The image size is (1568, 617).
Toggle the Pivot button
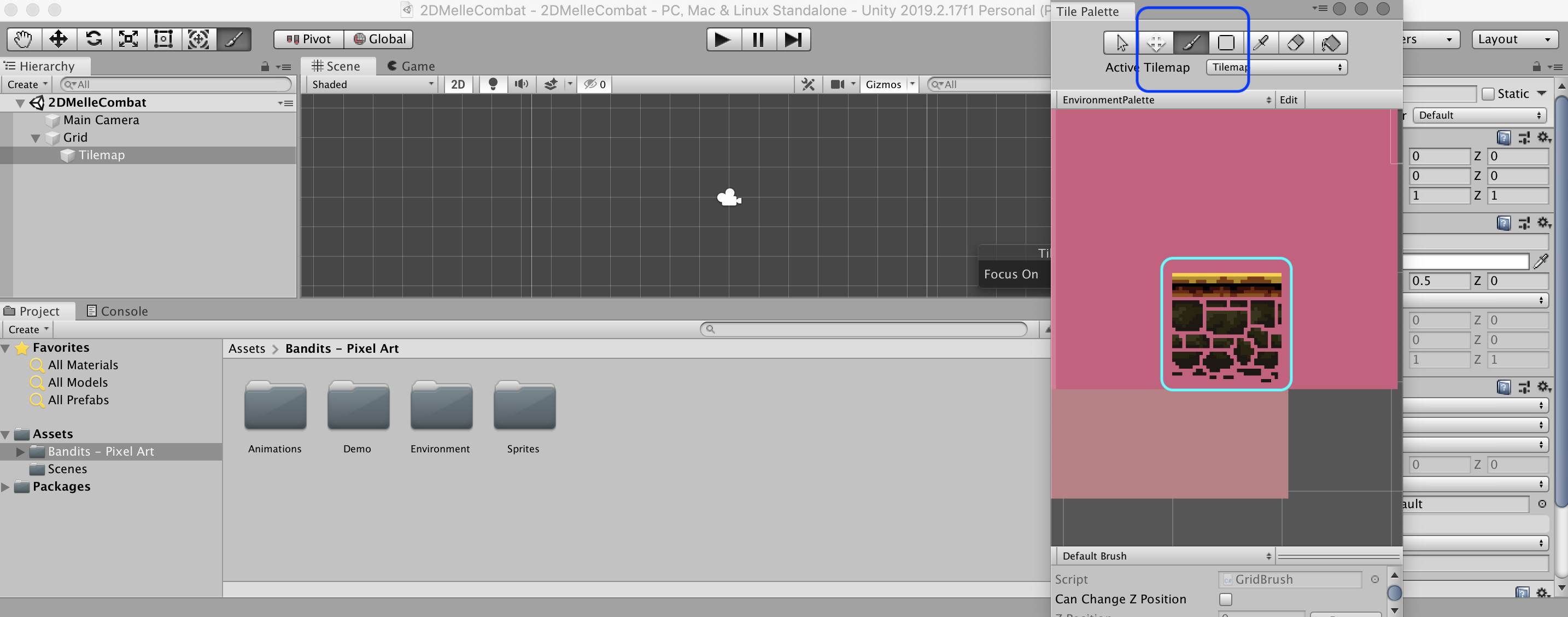tap(308, 39)
